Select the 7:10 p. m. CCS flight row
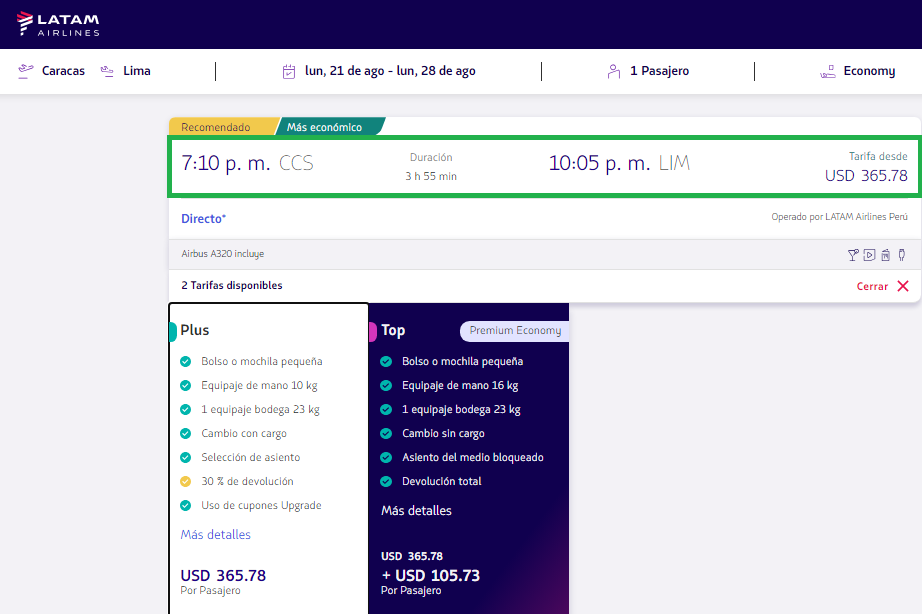The image size is (922, 614). 544,166
